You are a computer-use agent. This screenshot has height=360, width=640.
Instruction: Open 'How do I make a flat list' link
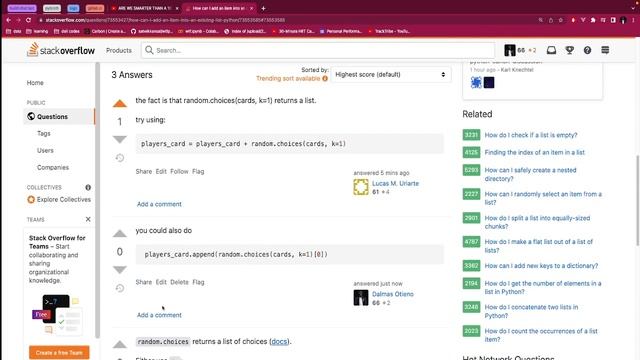click(538, 246)
